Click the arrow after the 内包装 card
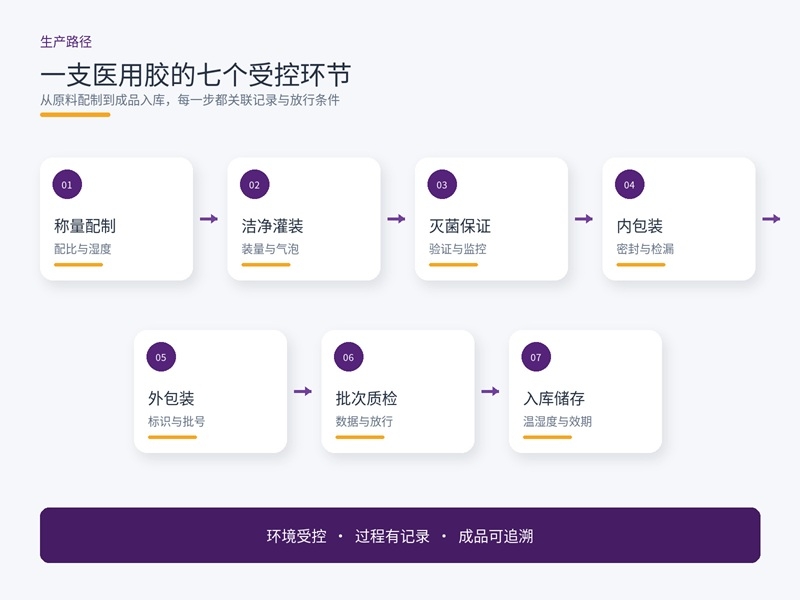The width and height of the screenshot is (800, 600). pos(771,219)
